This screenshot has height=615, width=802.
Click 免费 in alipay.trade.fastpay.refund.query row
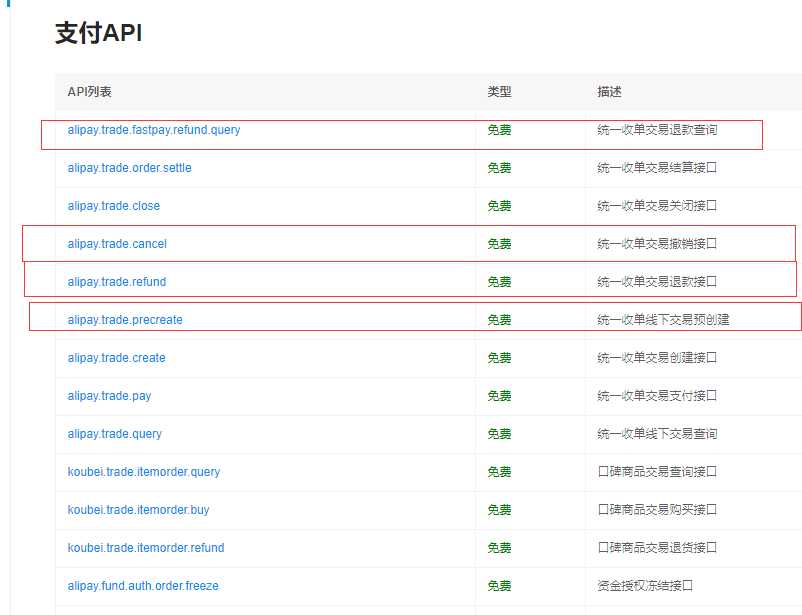(499, 130)
